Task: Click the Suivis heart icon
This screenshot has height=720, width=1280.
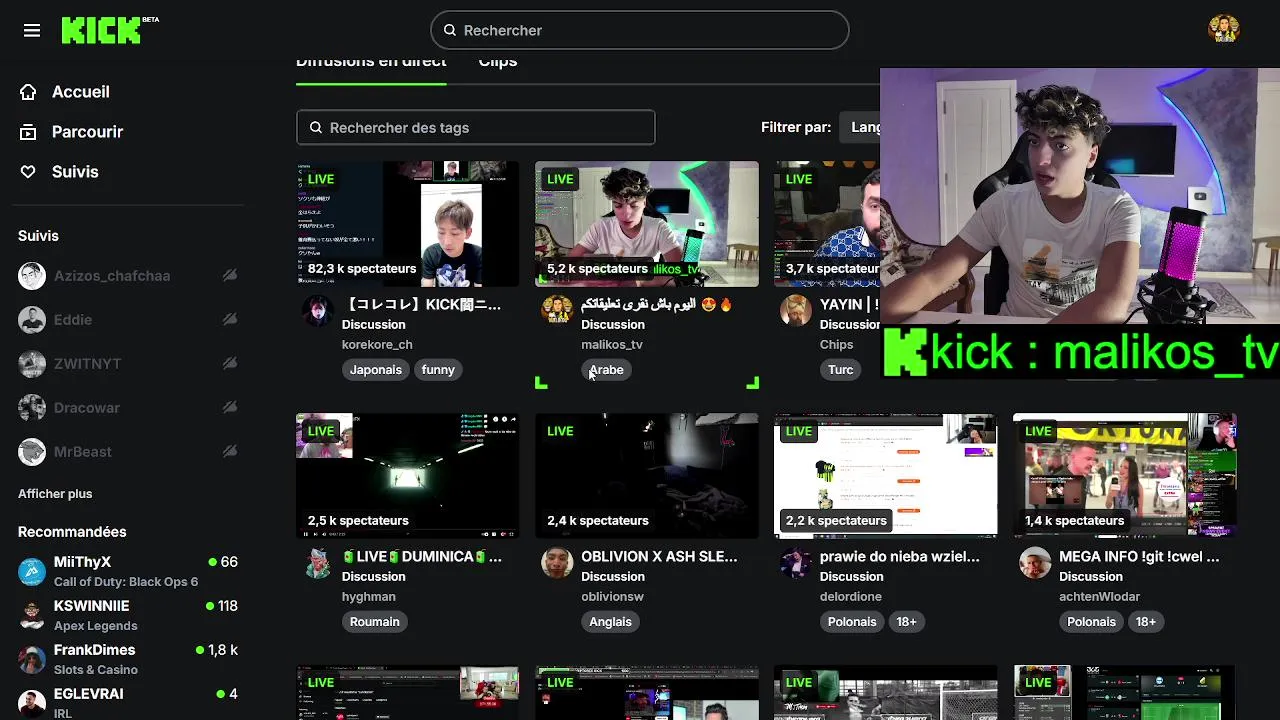Action: pyautogui.click(x=29, y=172)
